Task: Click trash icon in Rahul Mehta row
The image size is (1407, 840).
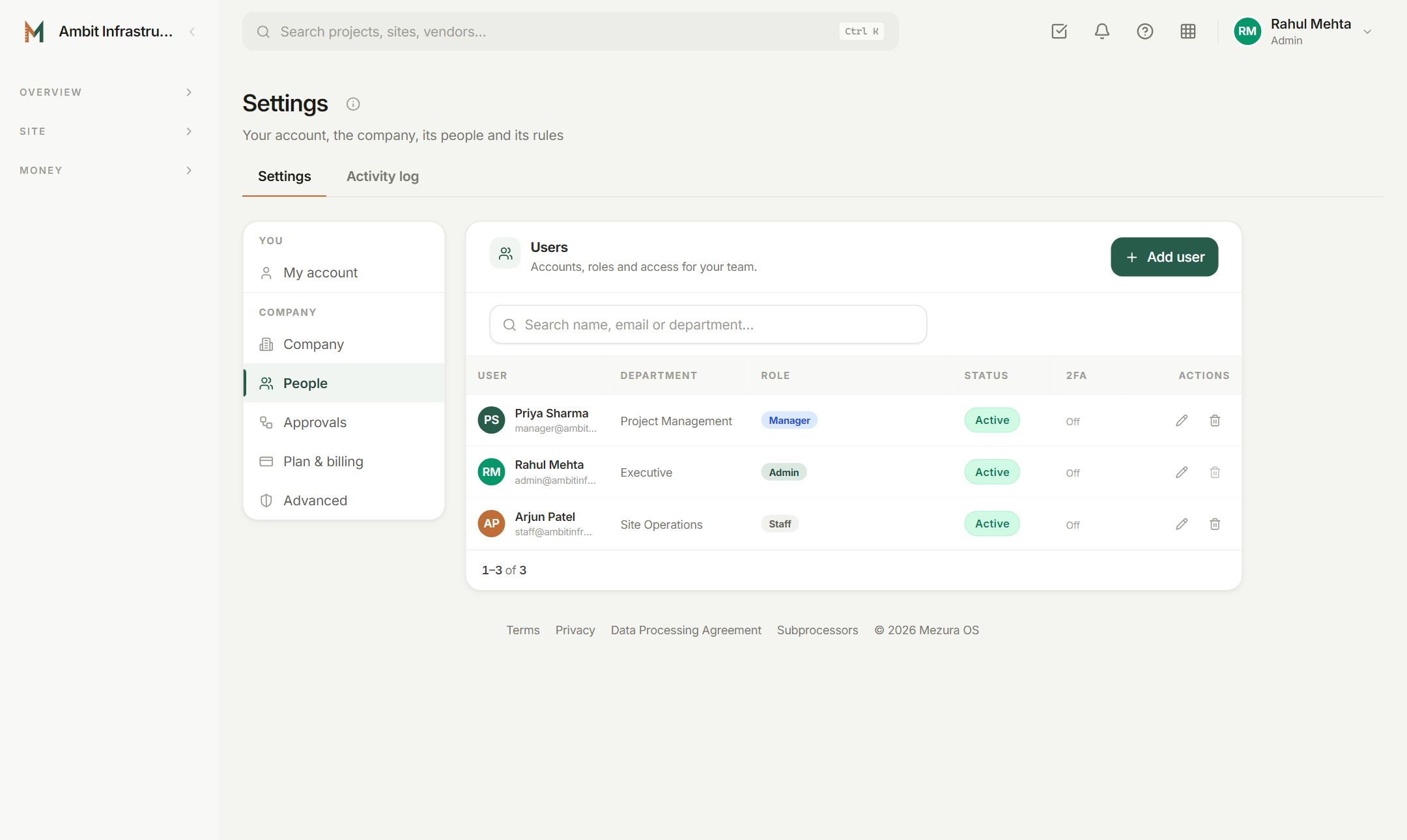Action: [x=1215, y=472]
